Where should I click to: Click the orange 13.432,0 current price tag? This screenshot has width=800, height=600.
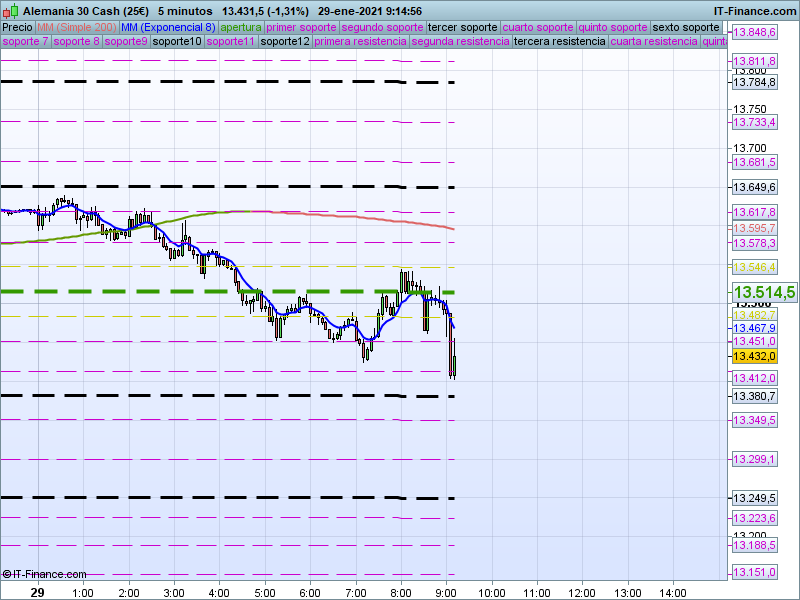(x=754, y=356)
